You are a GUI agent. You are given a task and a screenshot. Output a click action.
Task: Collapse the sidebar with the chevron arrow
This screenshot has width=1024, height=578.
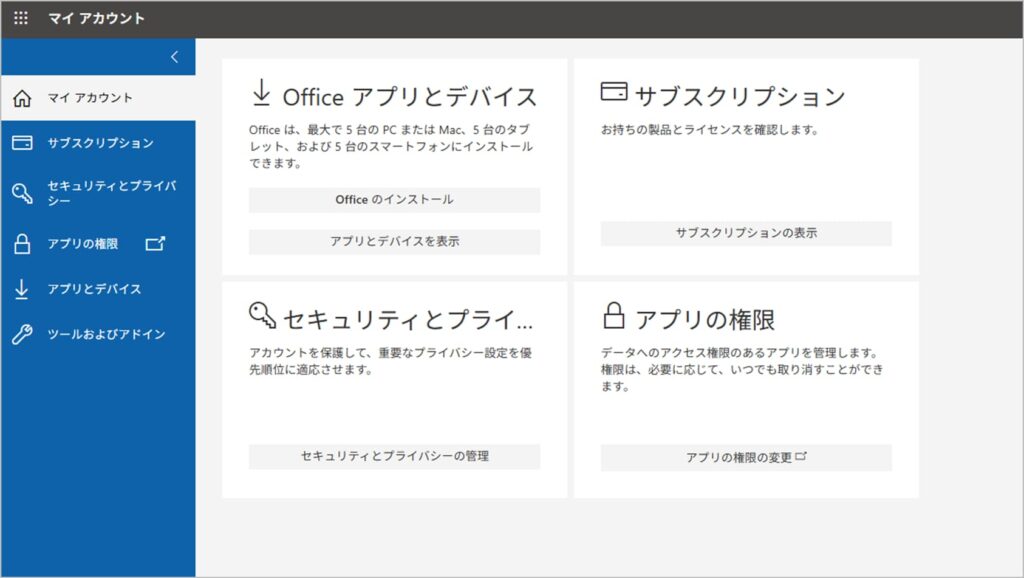tap(175, 57)
